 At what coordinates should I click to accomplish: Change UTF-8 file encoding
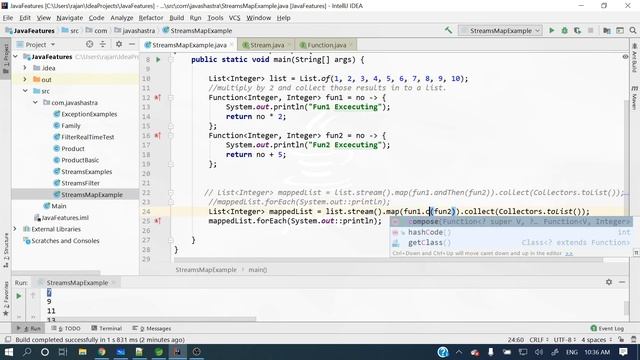point(564,340)
